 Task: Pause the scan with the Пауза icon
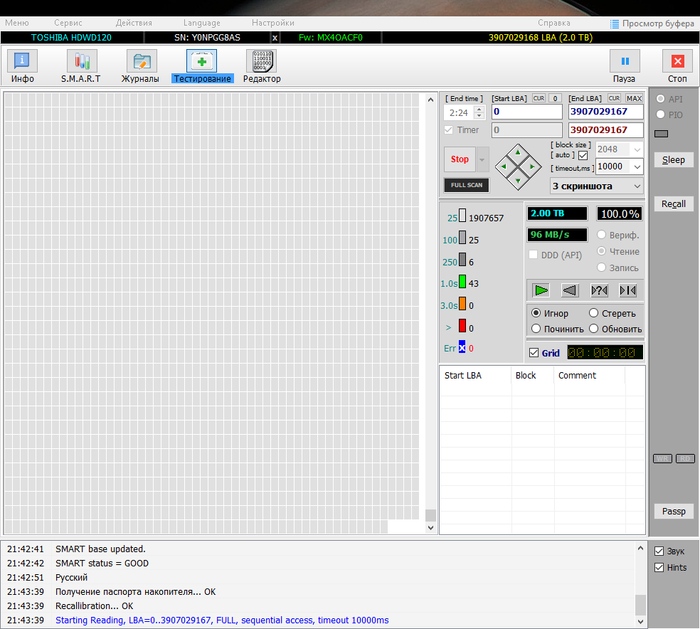624,62
